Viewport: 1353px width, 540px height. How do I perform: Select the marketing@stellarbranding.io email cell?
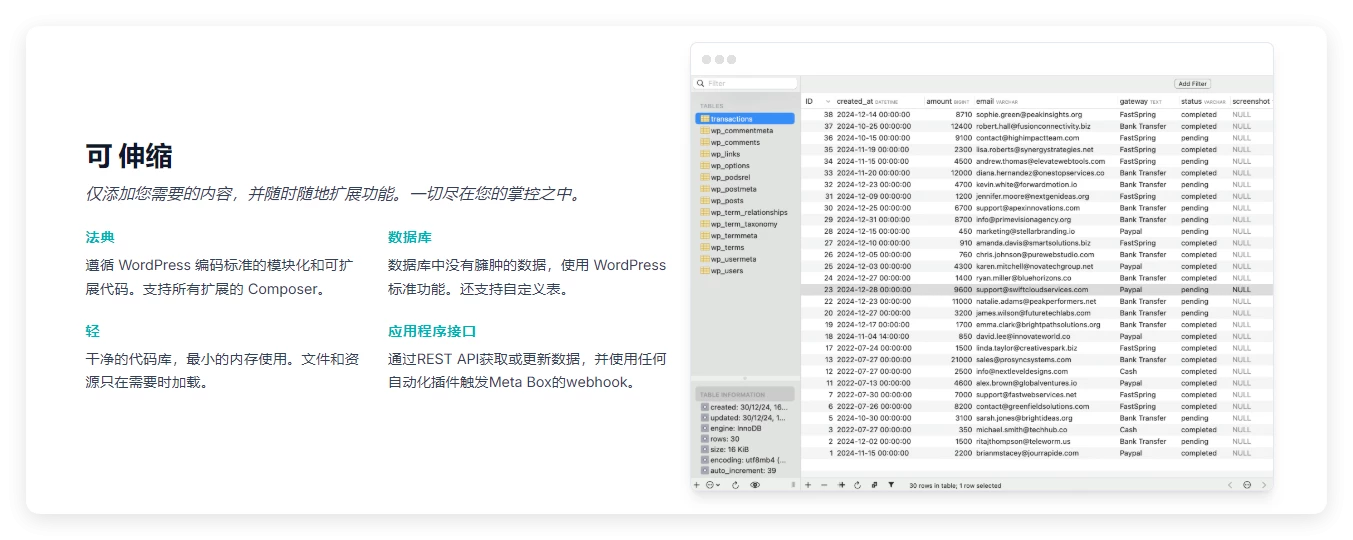click(x=1027, y=231)
